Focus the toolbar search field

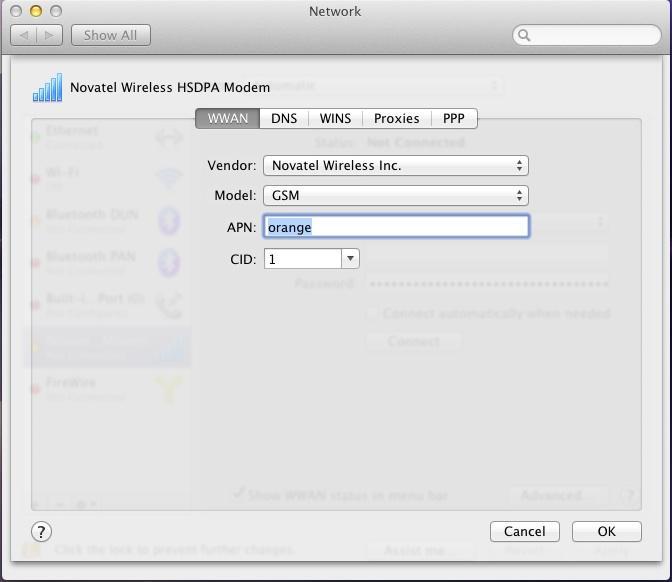tap(590, 36)
